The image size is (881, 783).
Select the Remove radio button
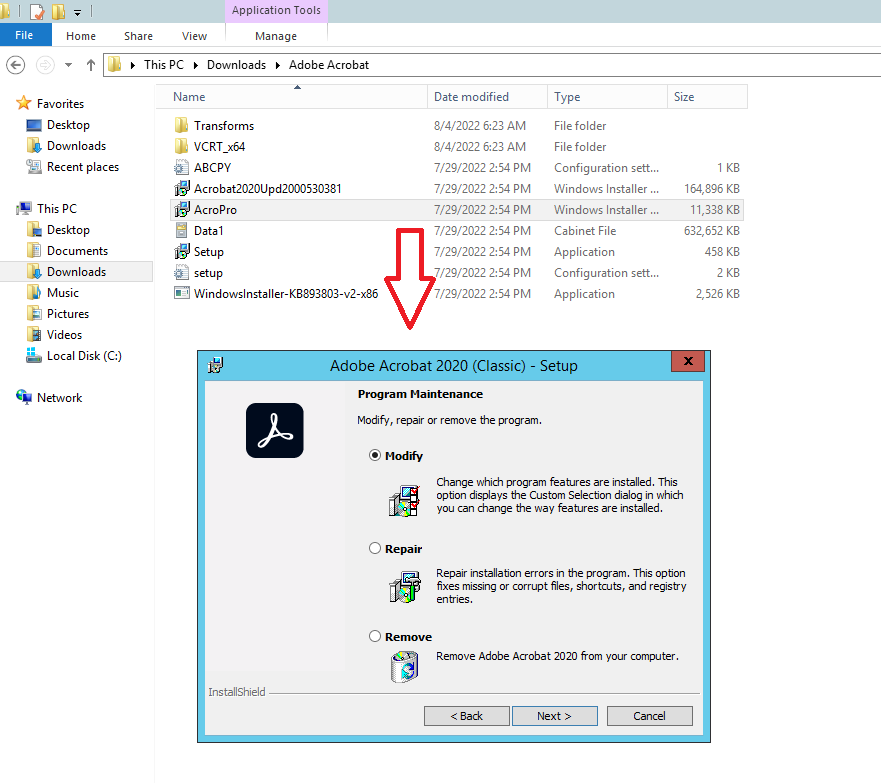(375, 636)
